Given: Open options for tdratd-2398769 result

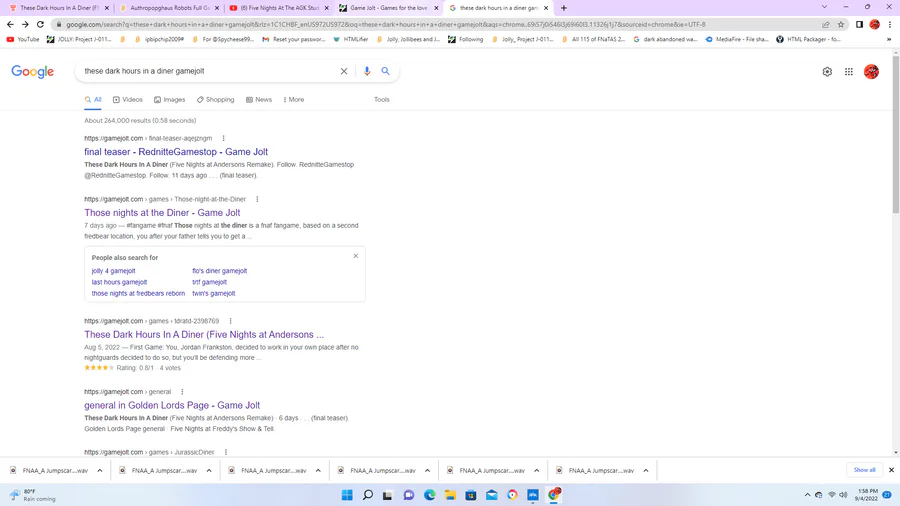Looking at the screenshot, I should tap(230, 321).
